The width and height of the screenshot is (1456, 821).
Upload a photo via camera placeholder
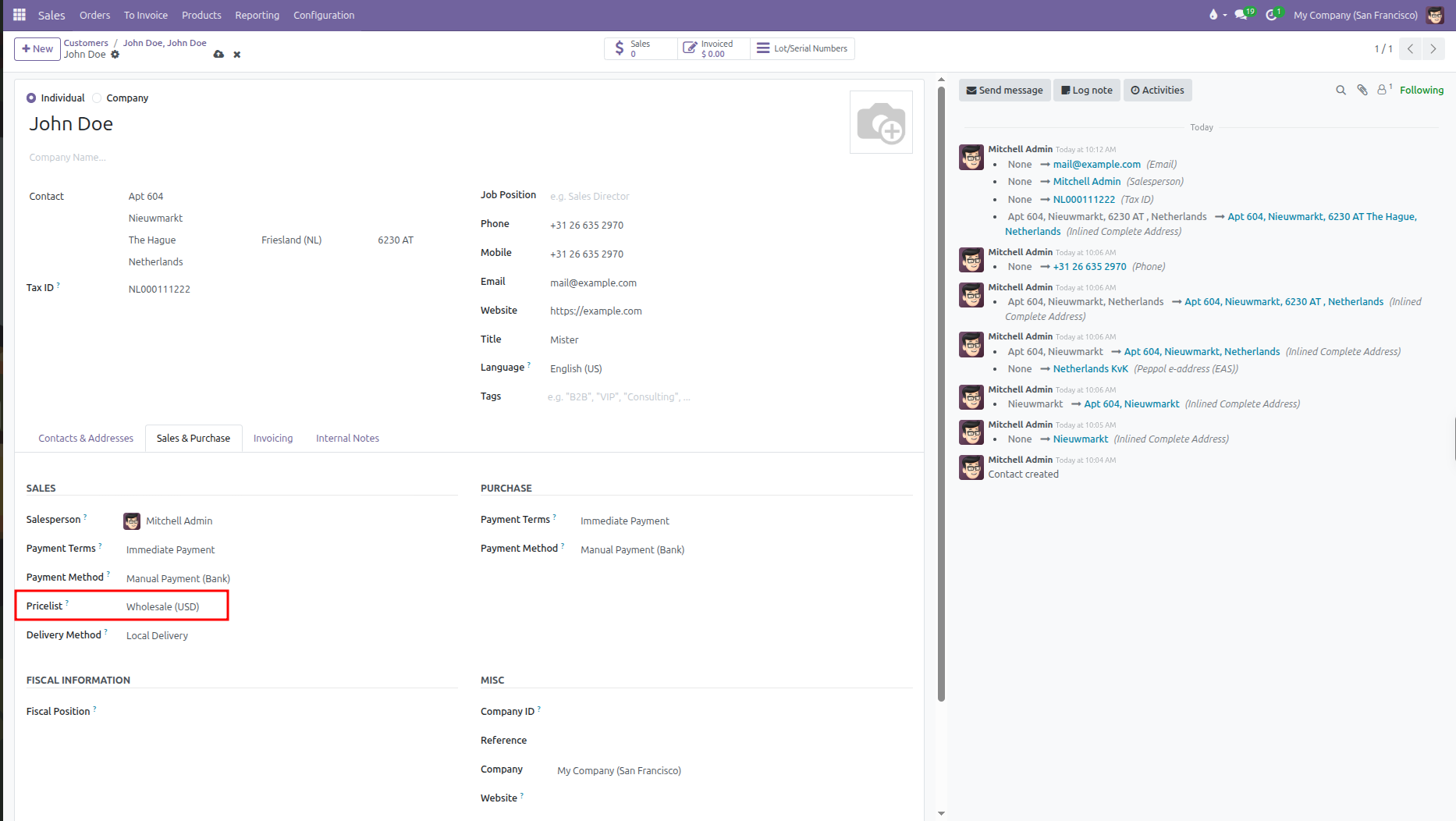[881, 123]
